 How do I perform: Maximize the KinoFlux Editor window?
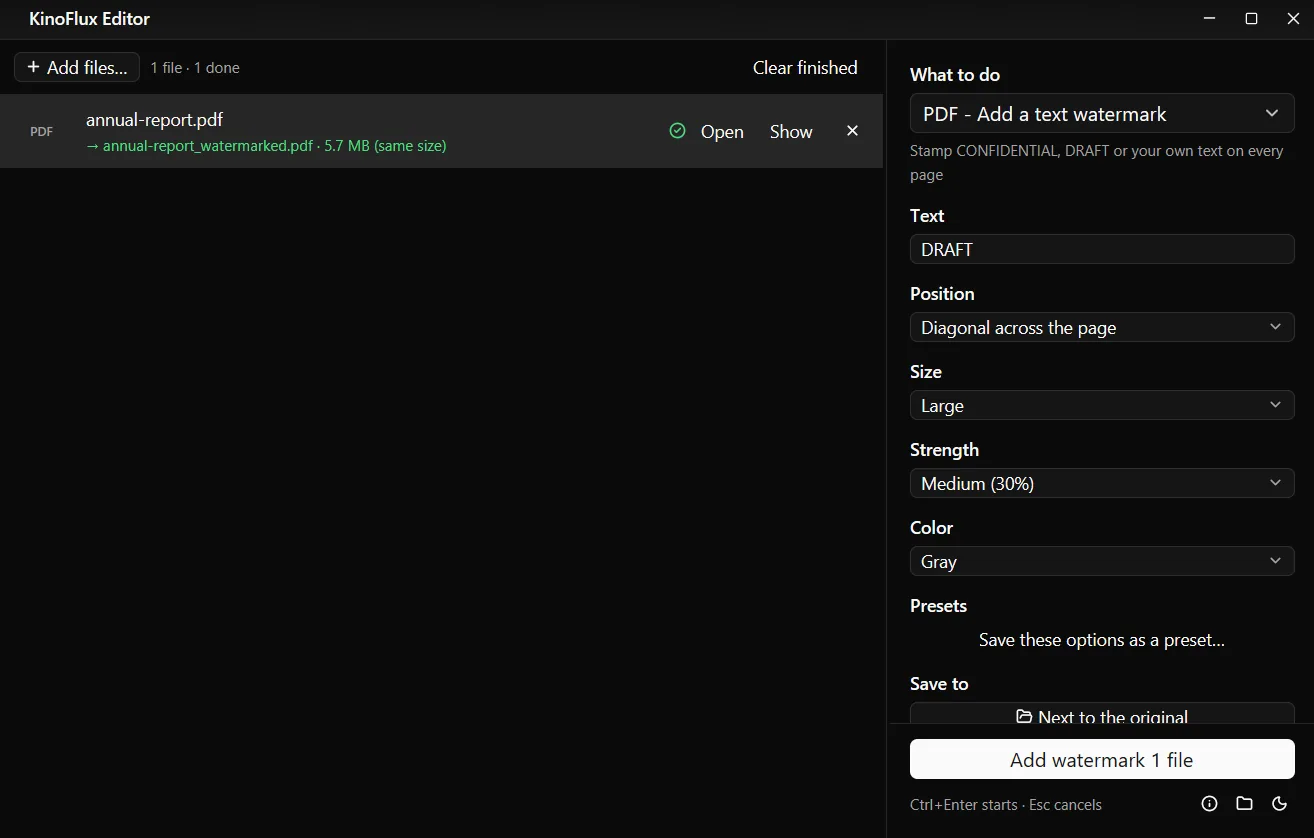click(x=1251, y=19)
